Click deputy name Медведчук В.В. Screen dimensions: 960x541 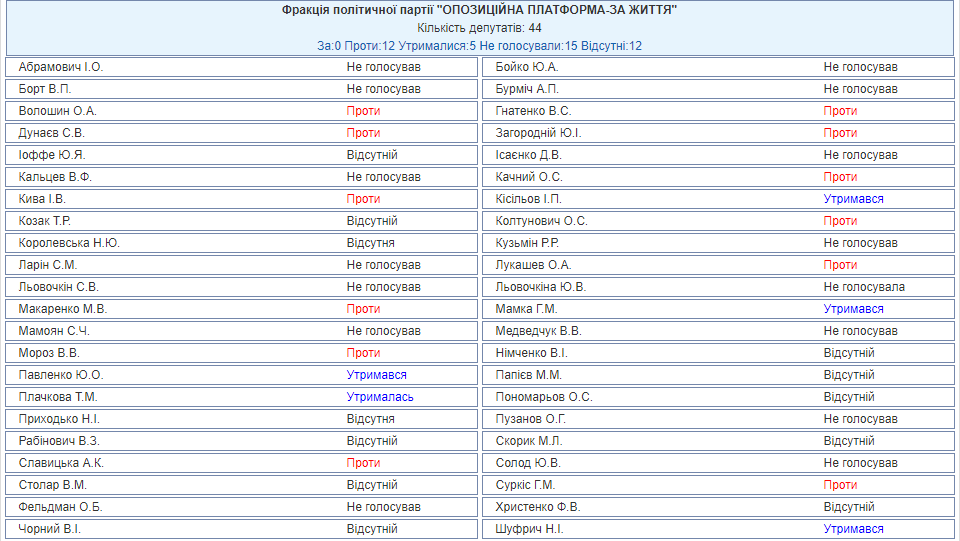pyautogui.click(x=538, y=331)
